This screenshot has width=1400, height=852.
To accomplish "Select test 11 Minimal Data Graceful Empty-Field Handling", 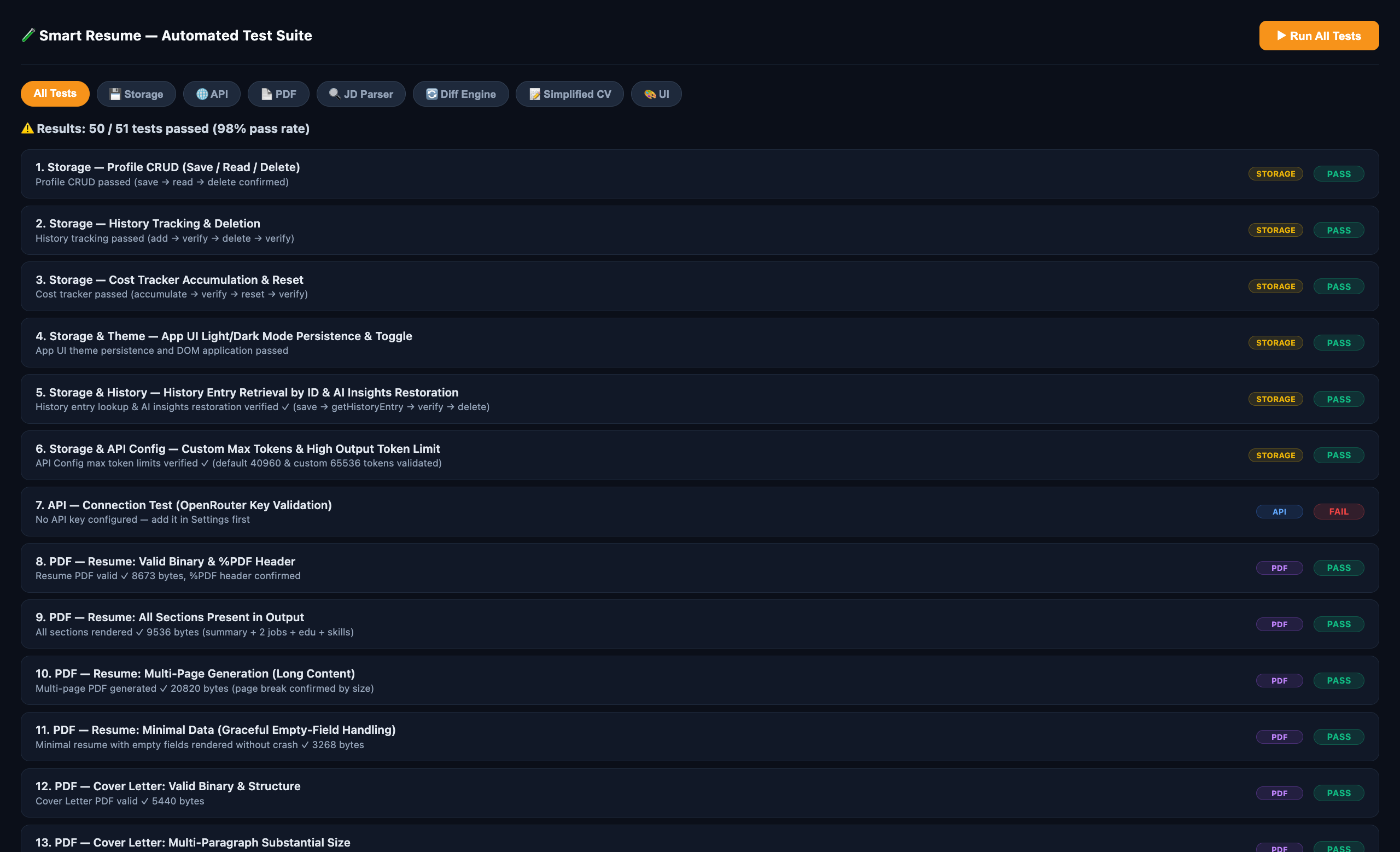I will (700, 737).
